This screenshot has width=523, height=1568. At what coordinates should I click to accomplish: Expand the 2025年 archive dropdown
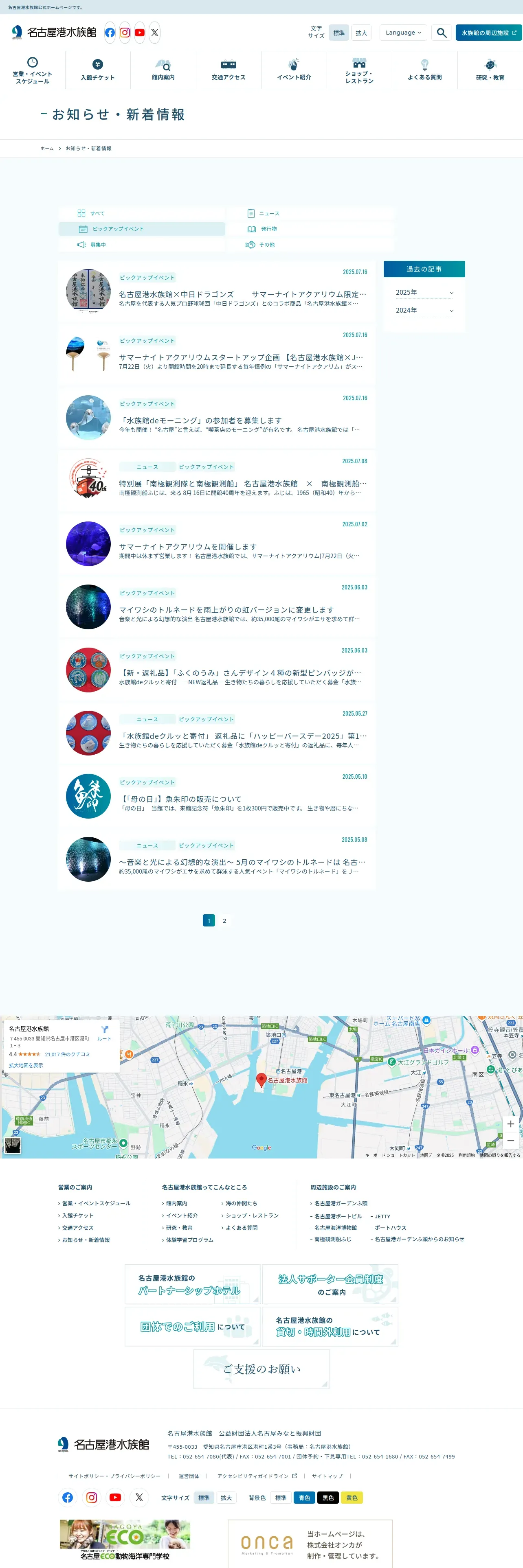[x=424, y=293]
